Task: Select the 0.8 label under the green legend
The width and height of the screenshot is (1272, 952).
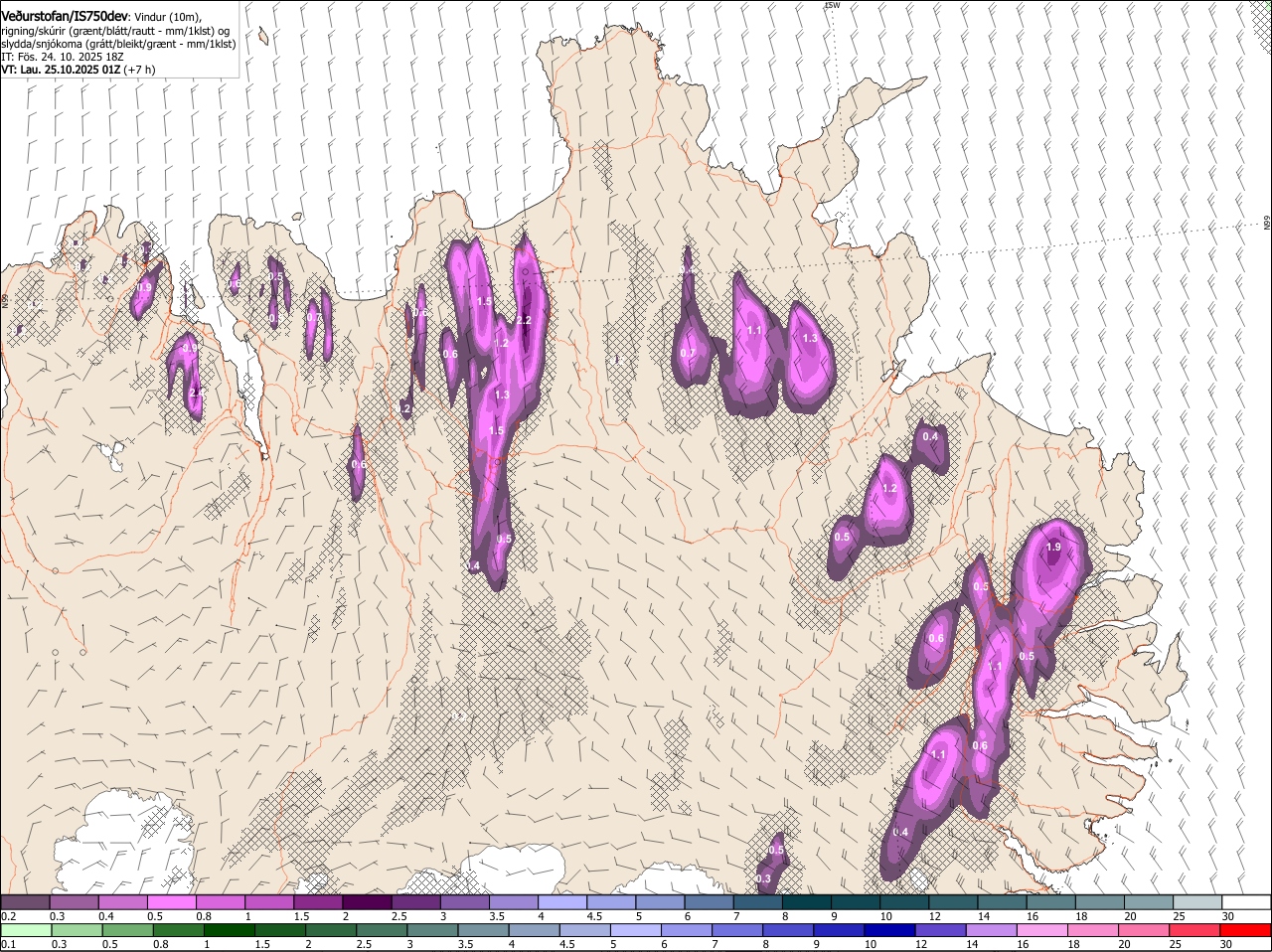Action: pyautogui.click(x=160, y=944)
